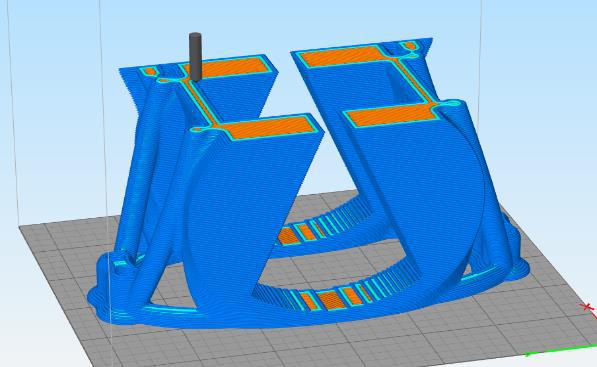Select the small orange shape atop right model's corner
The height and width of the screenshot is (367, 597).
coord(409,46)
